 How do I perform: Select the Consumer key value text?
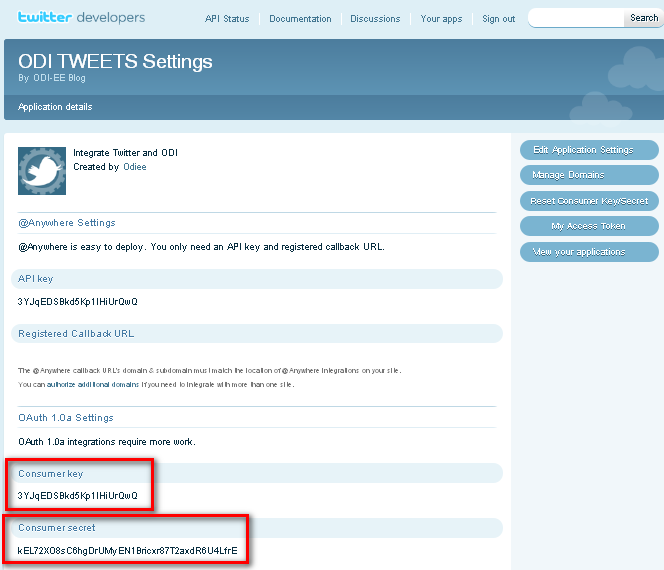tap(77, 495)
